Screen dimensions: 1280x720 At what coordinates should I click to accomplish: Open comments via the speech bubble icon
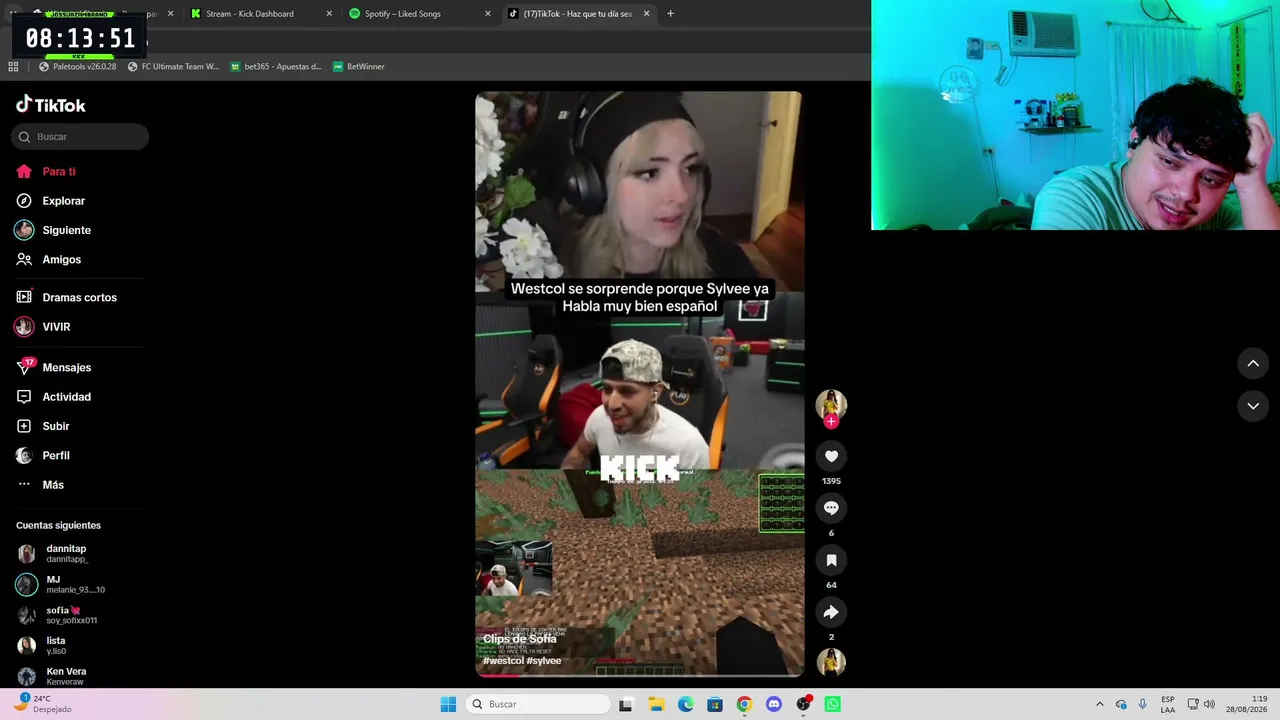coord(831,508)
